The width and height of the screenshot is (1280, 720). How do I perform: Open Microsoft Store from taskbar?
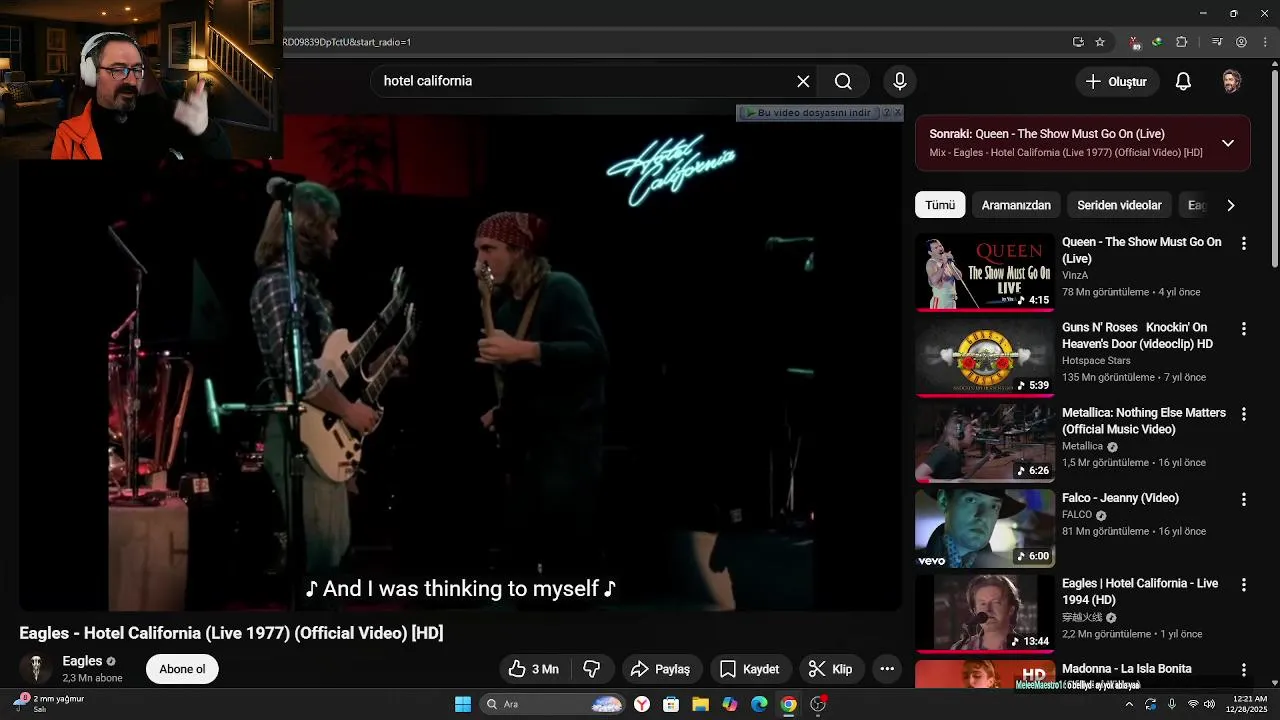pos(671,704)
